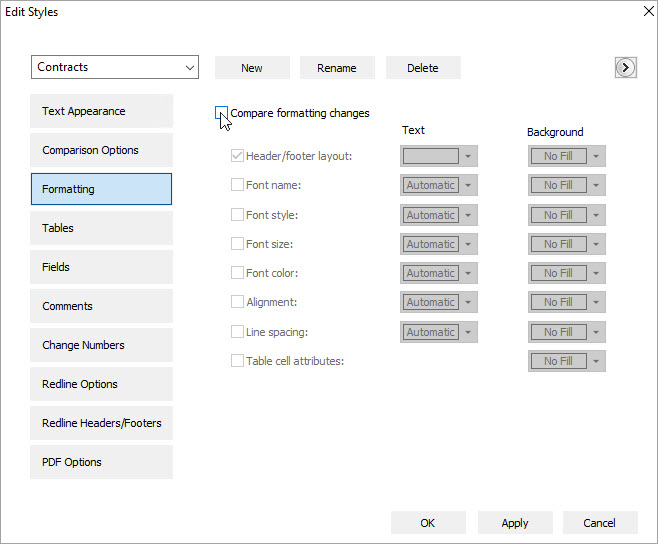Click Font name No Fill swatch

(559, 185)
